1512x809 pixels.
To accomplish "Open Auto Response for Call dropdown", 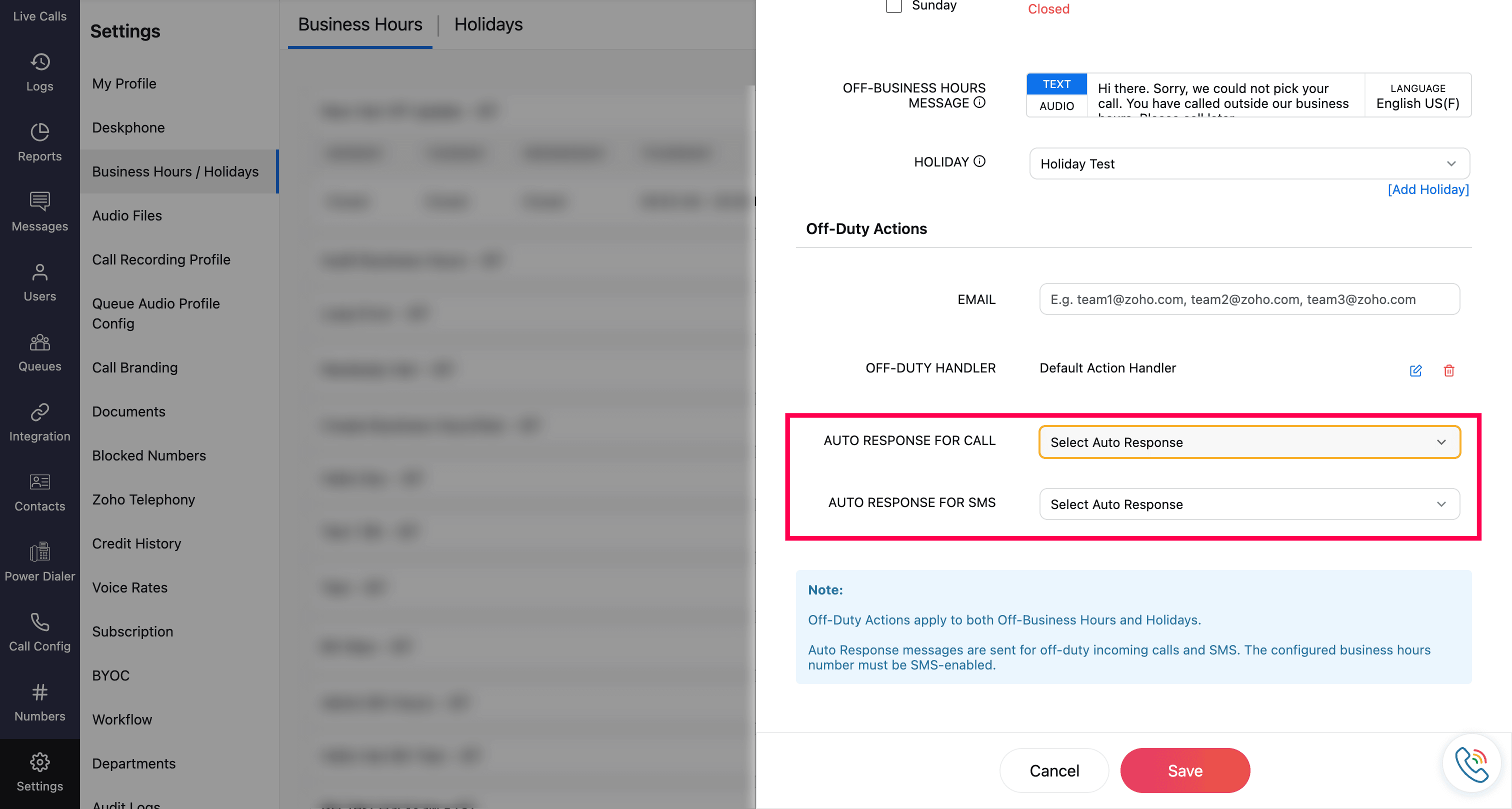I will [1249, 442].
